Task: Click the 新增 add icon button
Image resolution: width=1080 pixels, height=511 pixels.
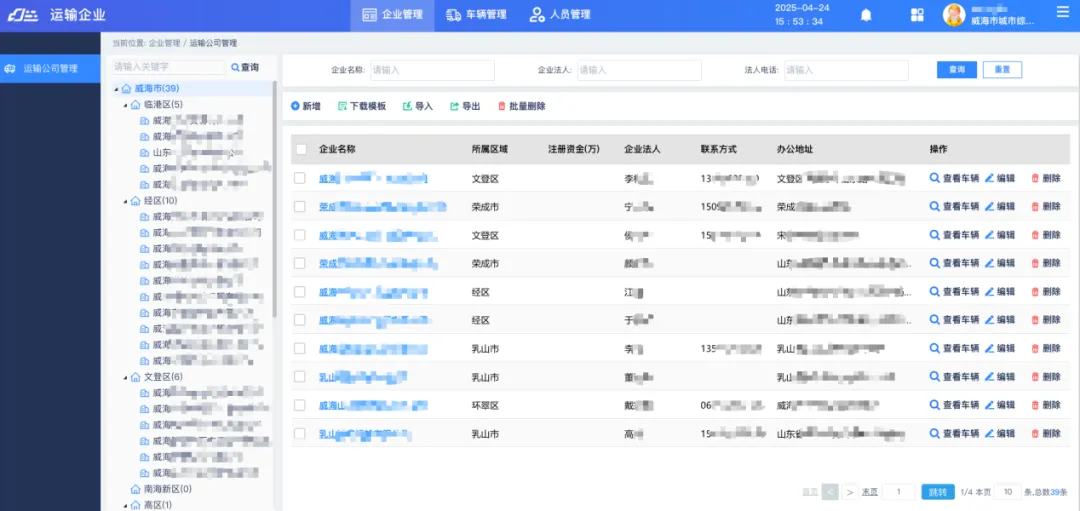Action: pos(295,106)
